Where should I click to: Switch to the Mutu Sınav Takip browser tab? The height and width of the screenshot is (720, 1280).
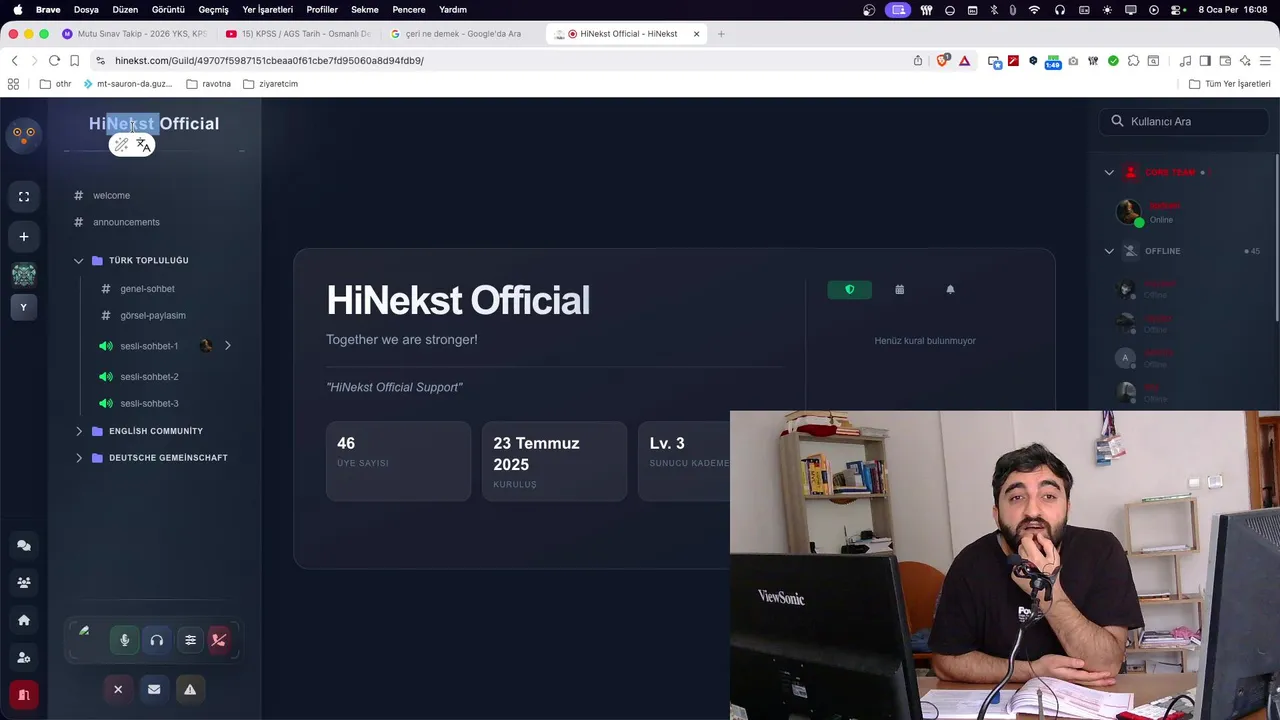tap(135, 34)
